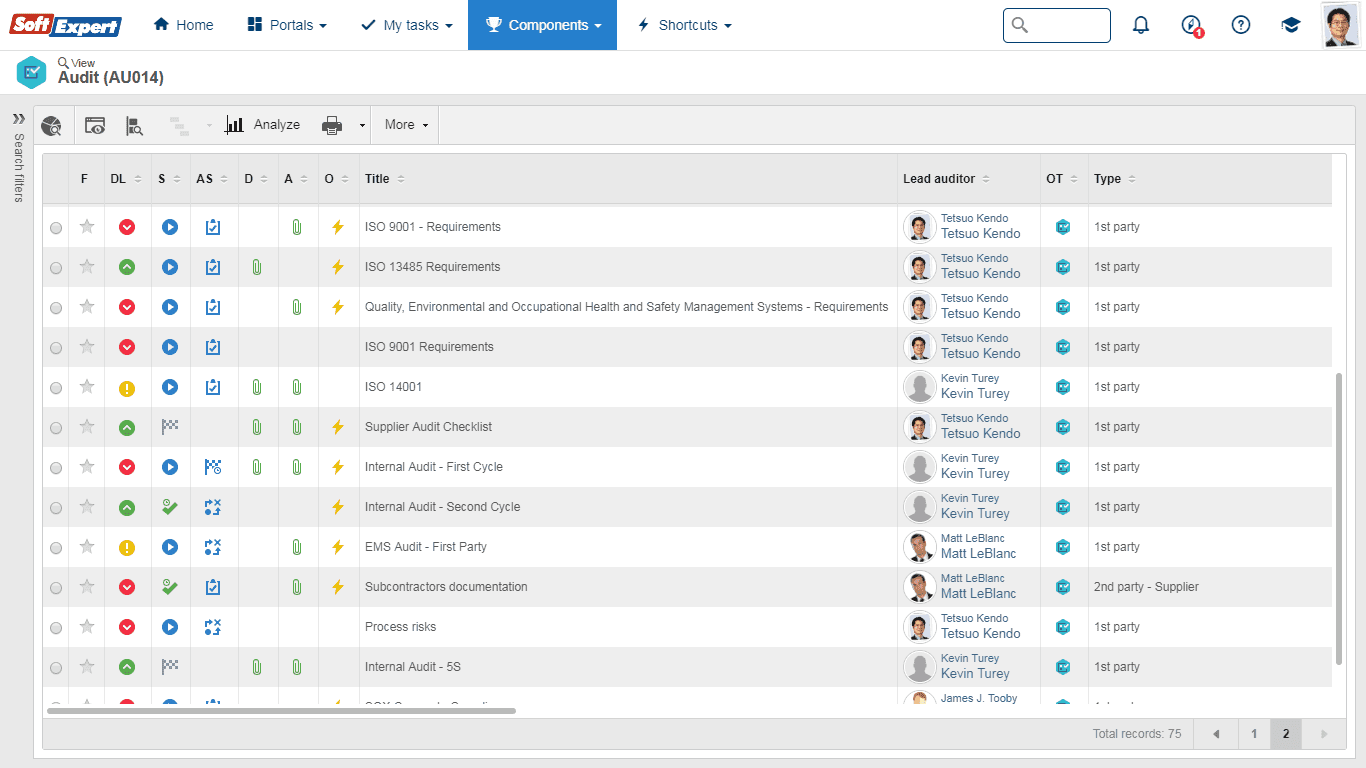Select radio button for ISO 14001 row
The height and width of the screenshot is (768, 1366).
tap(56, 388)
